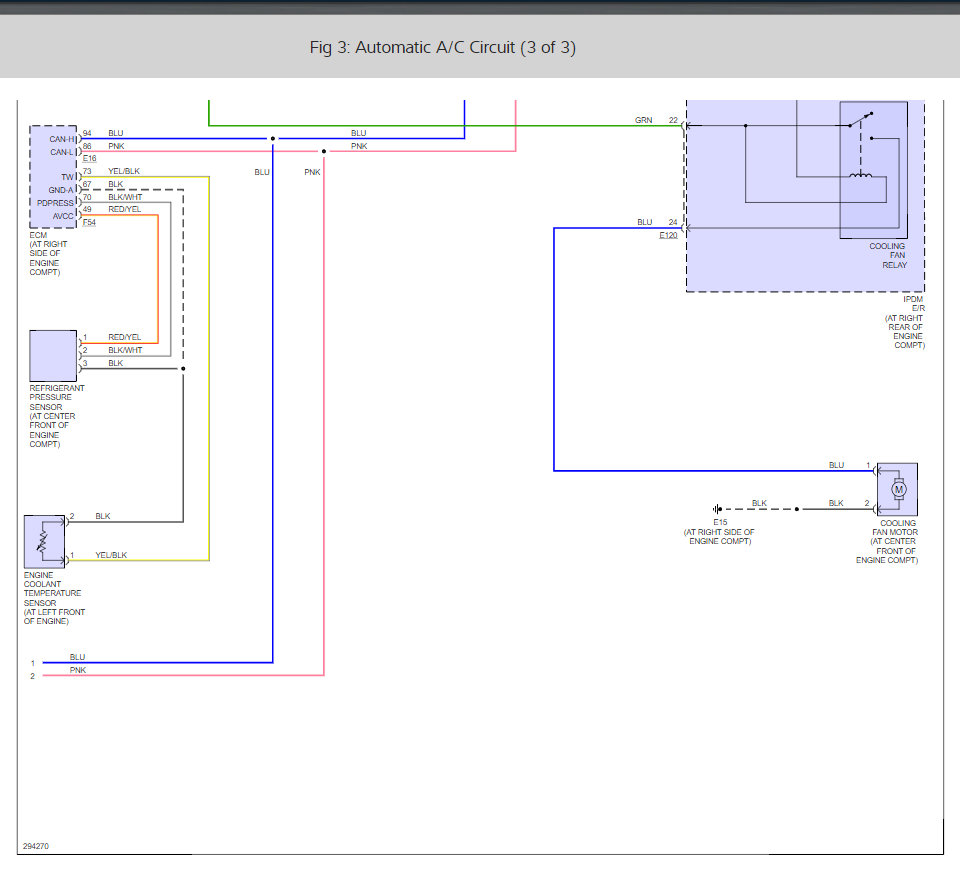Click the diagram number 294270
This screenshot has height=869, width=960.
tap(35, 846)
